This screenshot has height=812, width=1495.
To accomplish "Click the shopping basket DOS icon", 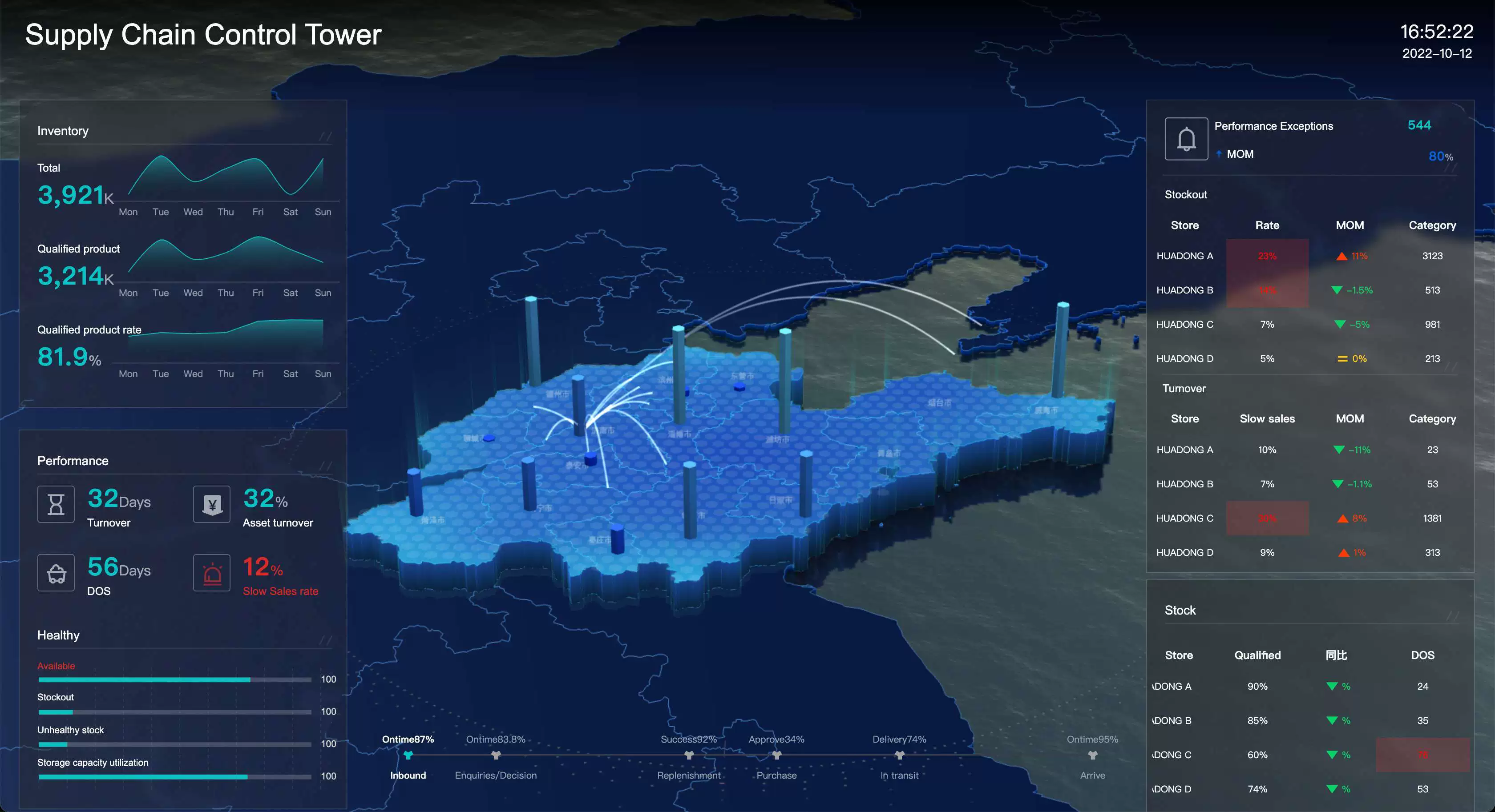I will click(x=56, y=572).
